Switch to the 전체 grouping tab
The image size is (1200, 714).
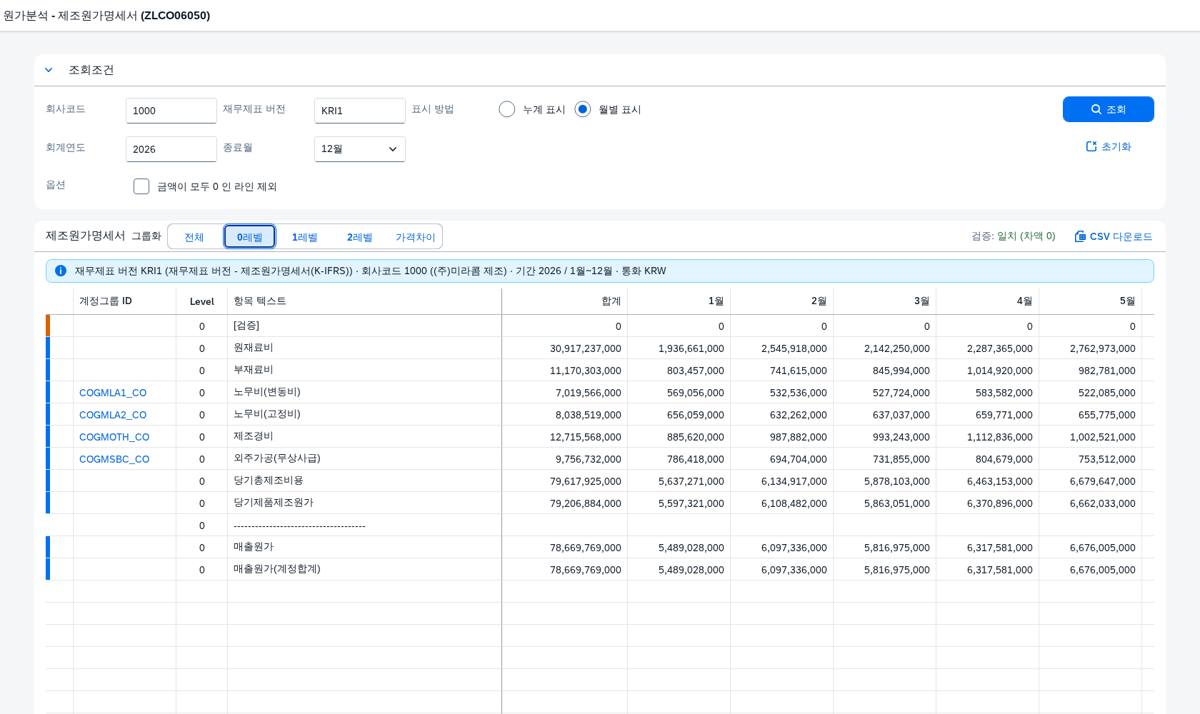tap(194, 237)
